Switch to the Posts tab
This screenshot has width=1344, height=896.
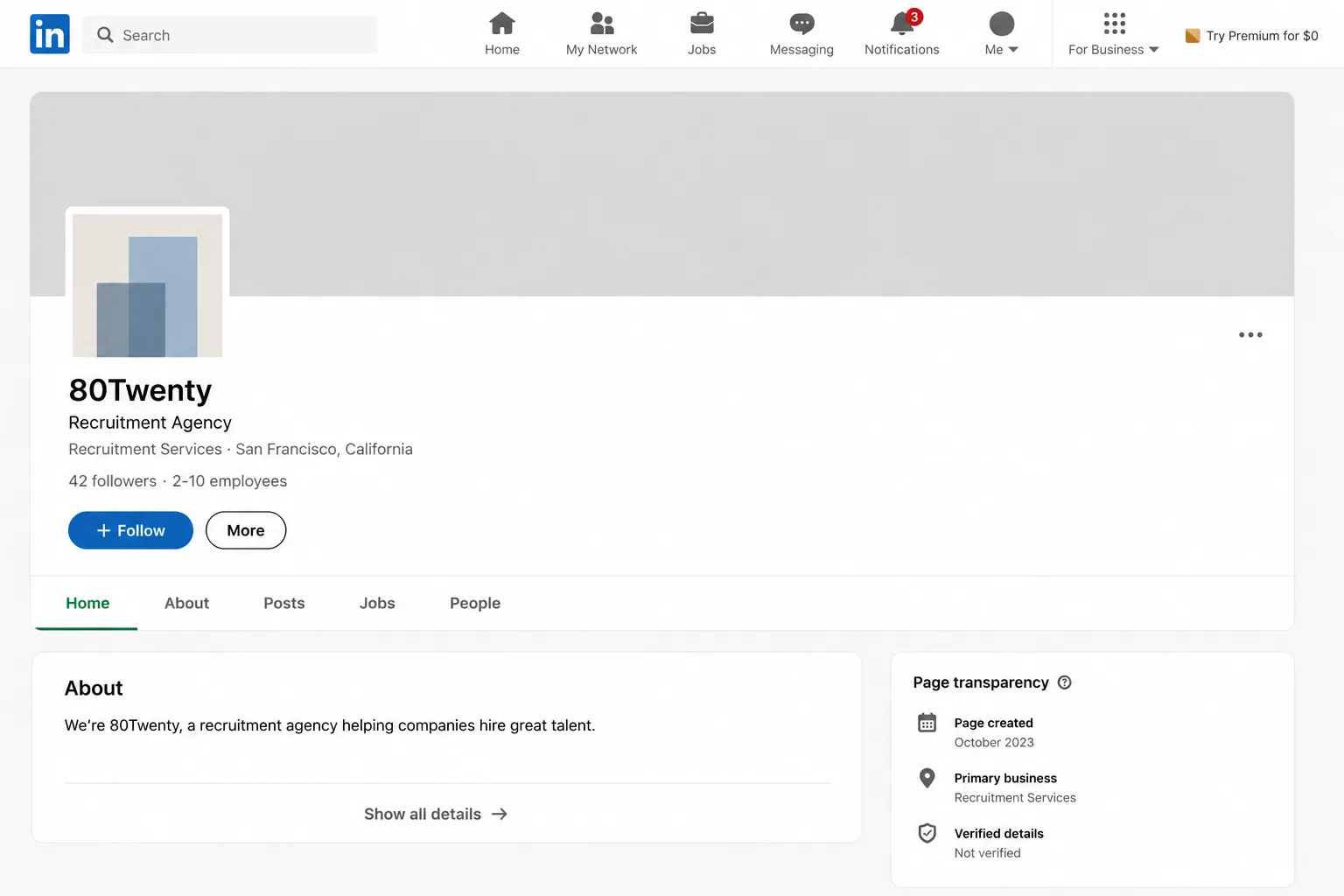(284, 603)
